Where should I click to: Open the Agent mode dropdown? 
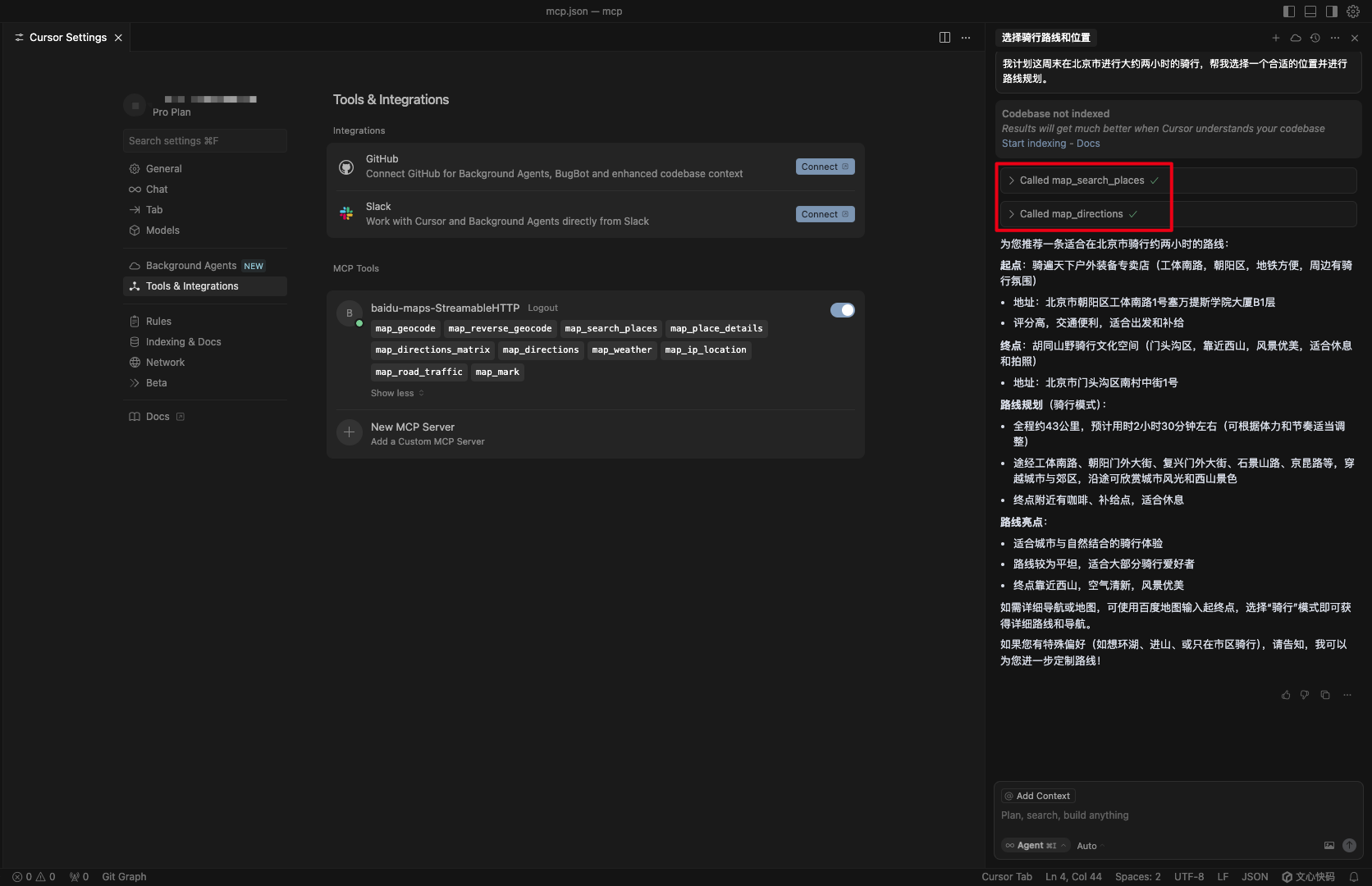coord(1036,846)
